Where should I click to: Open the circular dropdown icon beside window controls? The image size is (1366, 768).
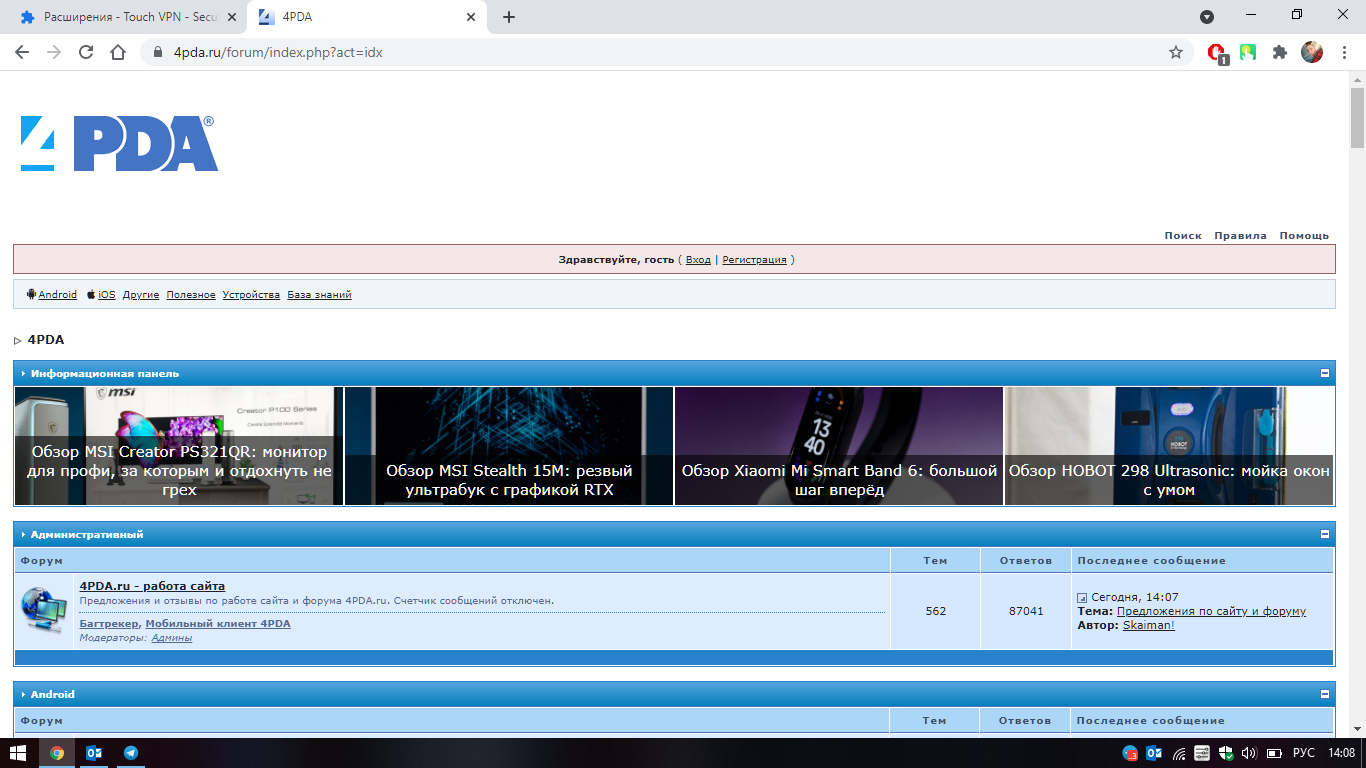[1207, 16]
